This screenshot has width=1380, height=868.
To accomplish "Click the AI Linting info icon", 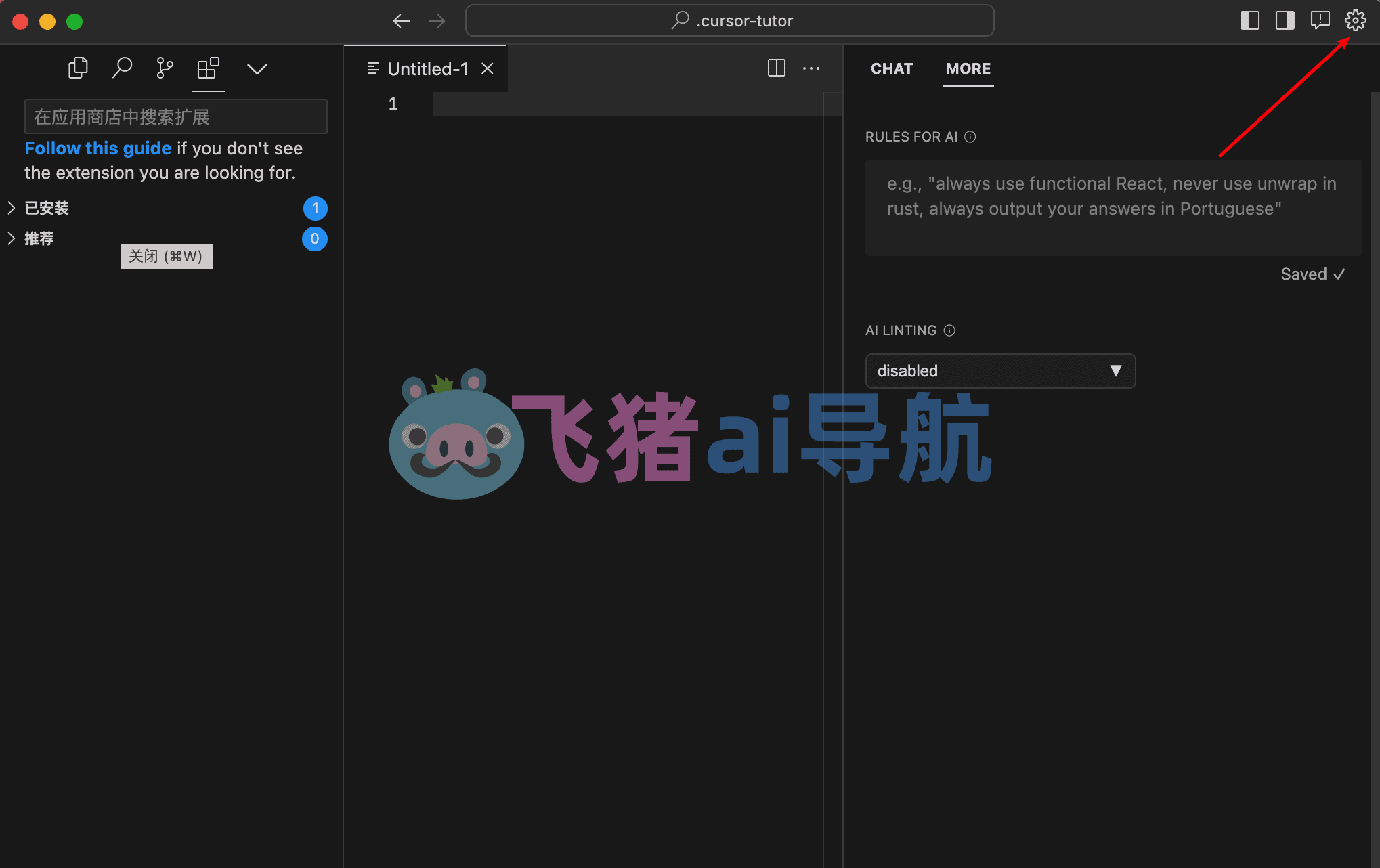I will coord(949,330).
